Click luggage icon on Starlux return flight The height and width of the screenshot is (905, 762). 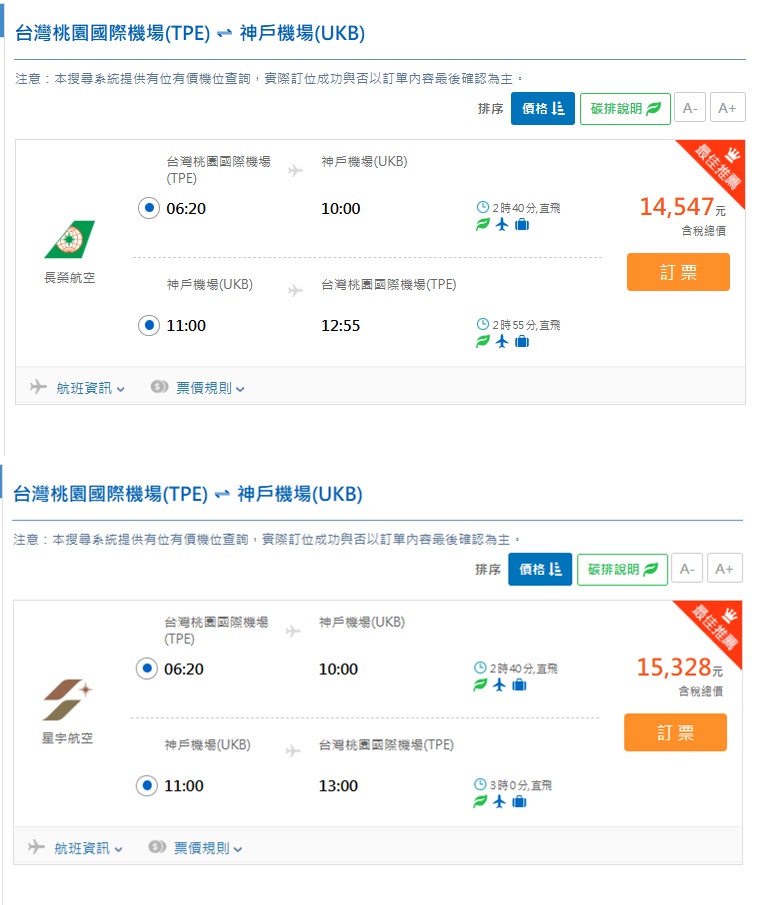pyautogui.click(x=519, y=802)
